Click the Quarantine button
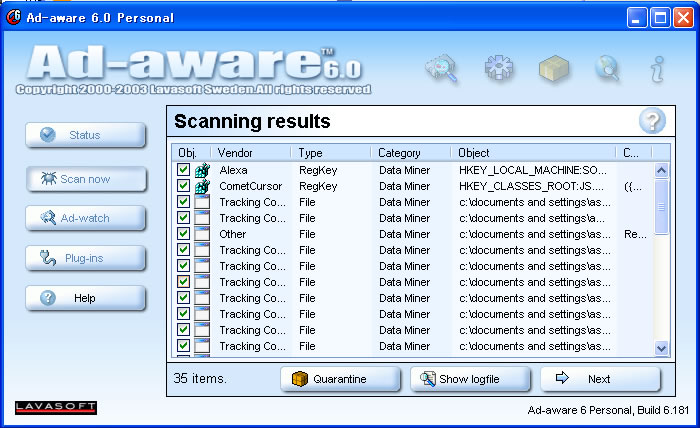Screen dimensions: 700x428 [x=340, y=379]
